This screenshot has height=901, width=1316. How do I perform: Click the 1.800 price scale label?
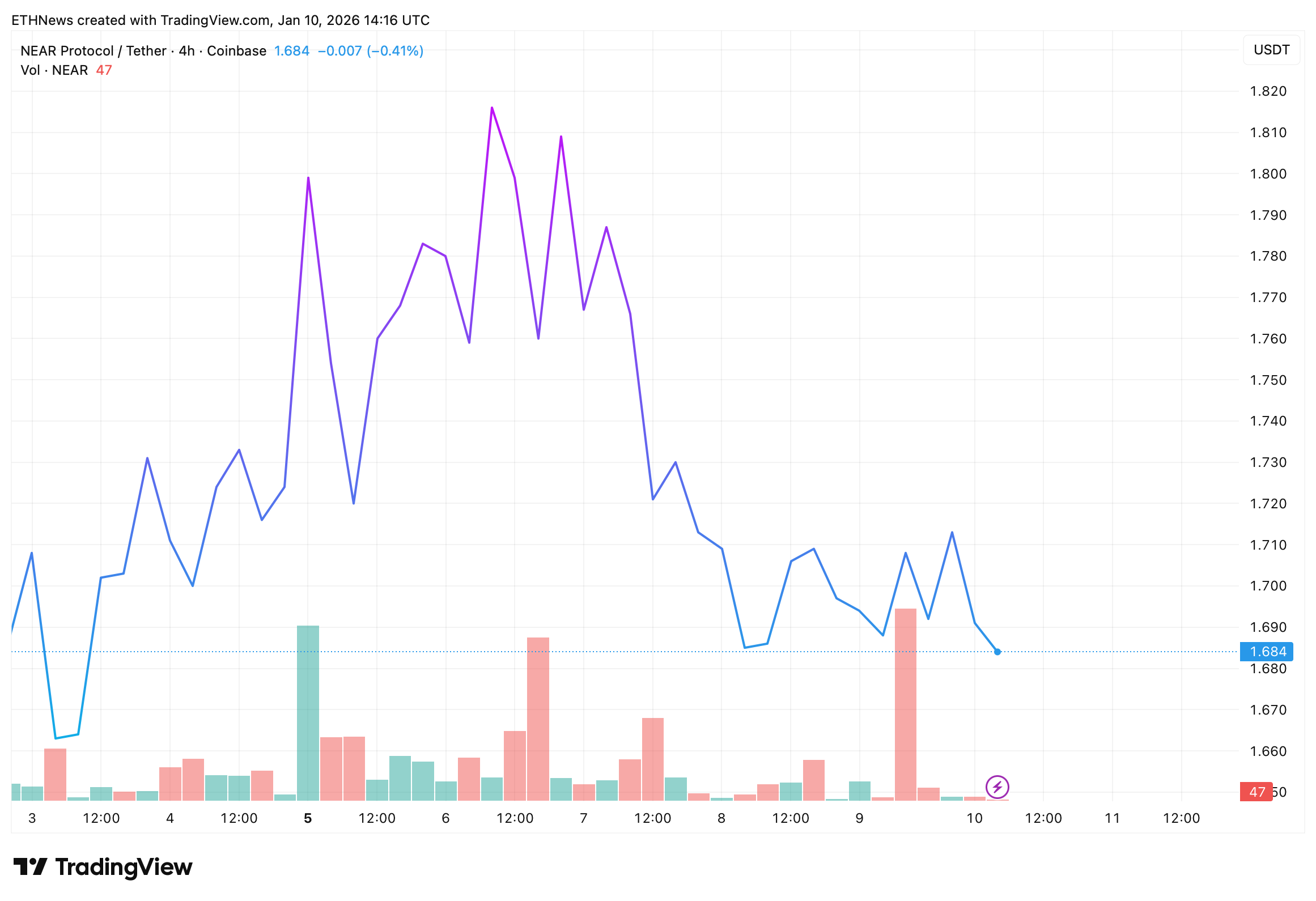click(x=1268, y=174)
